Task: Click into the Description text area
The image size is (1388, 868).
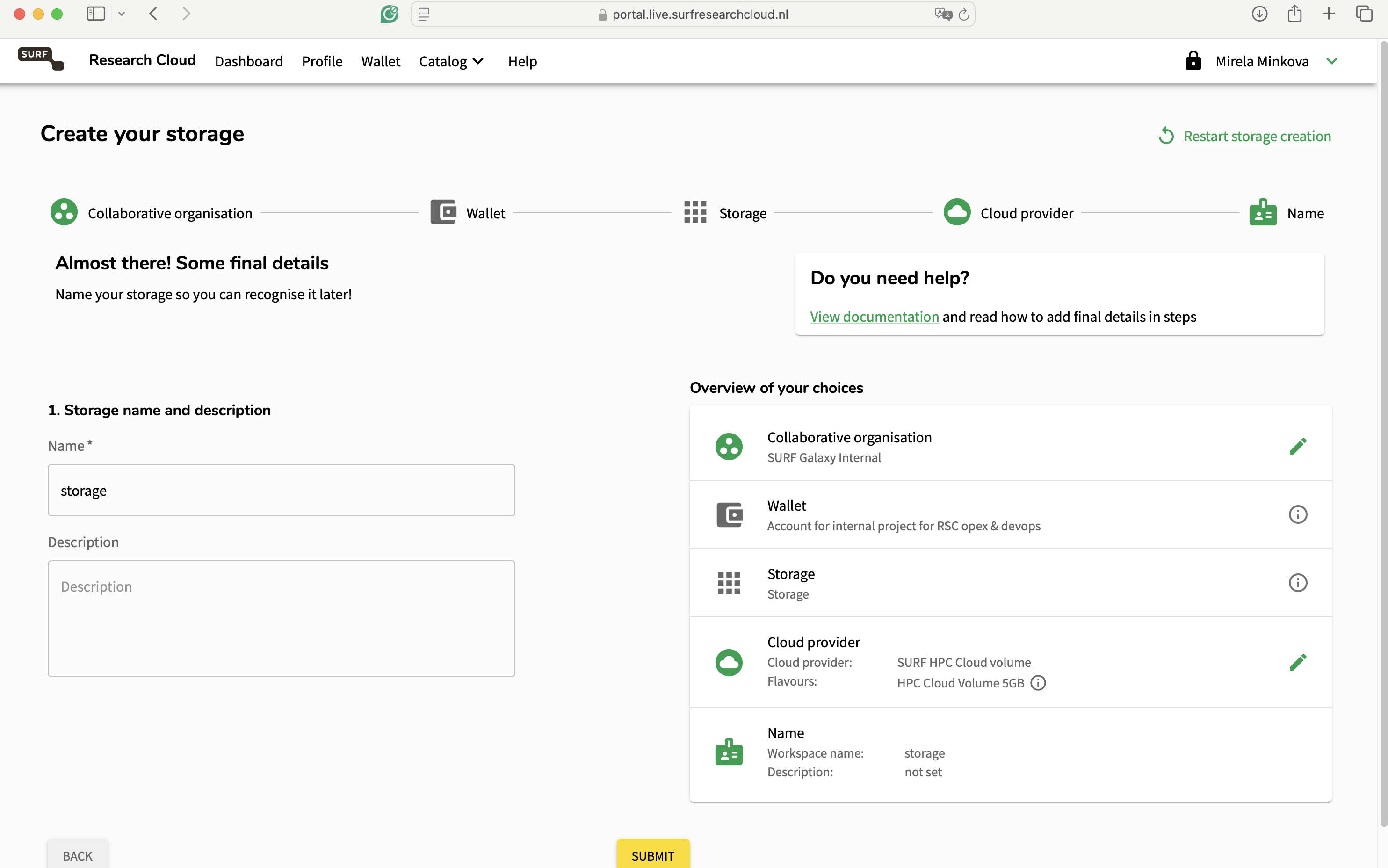Action: point(281,618)
